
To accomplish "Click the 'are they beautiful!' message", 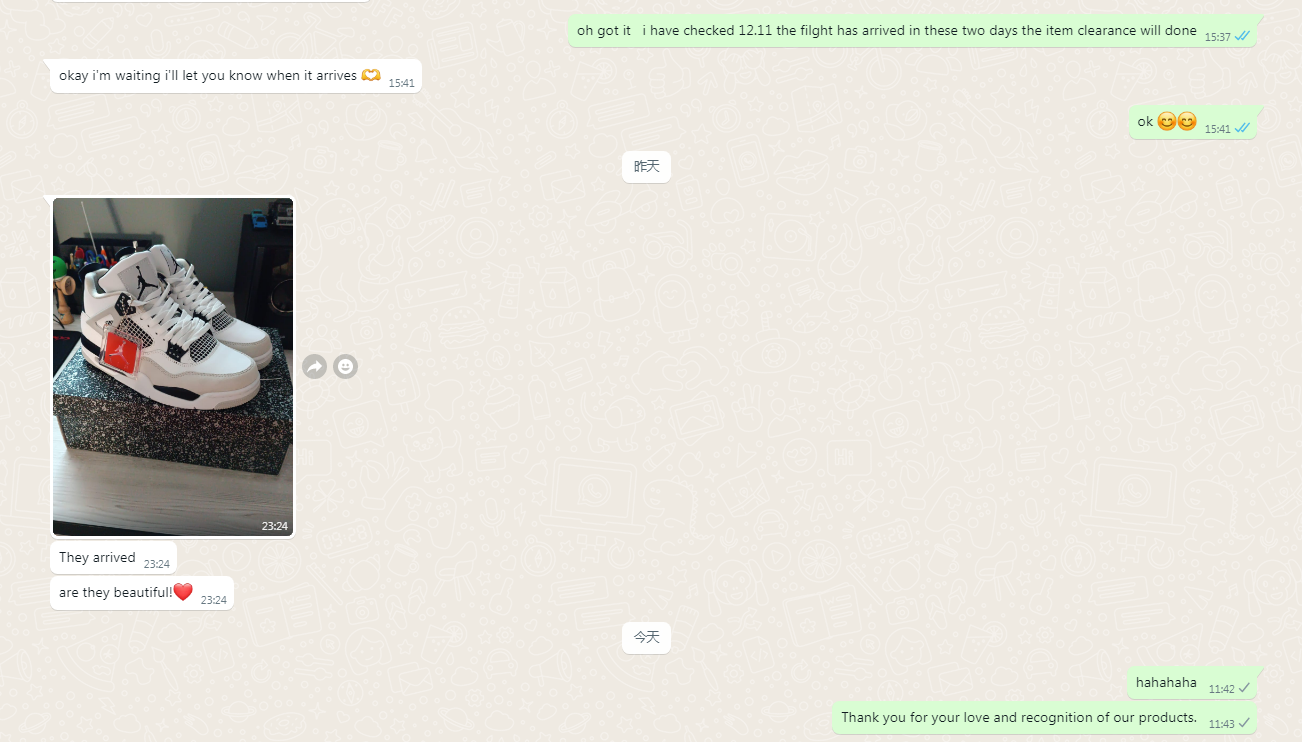I will pos(141,593).
